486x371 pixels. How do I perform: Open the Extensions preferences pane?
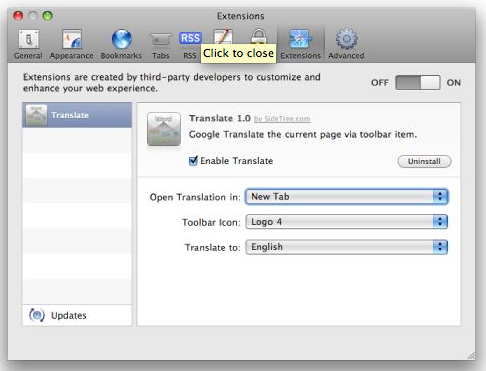pyautogui.click(x=300, y=44)
